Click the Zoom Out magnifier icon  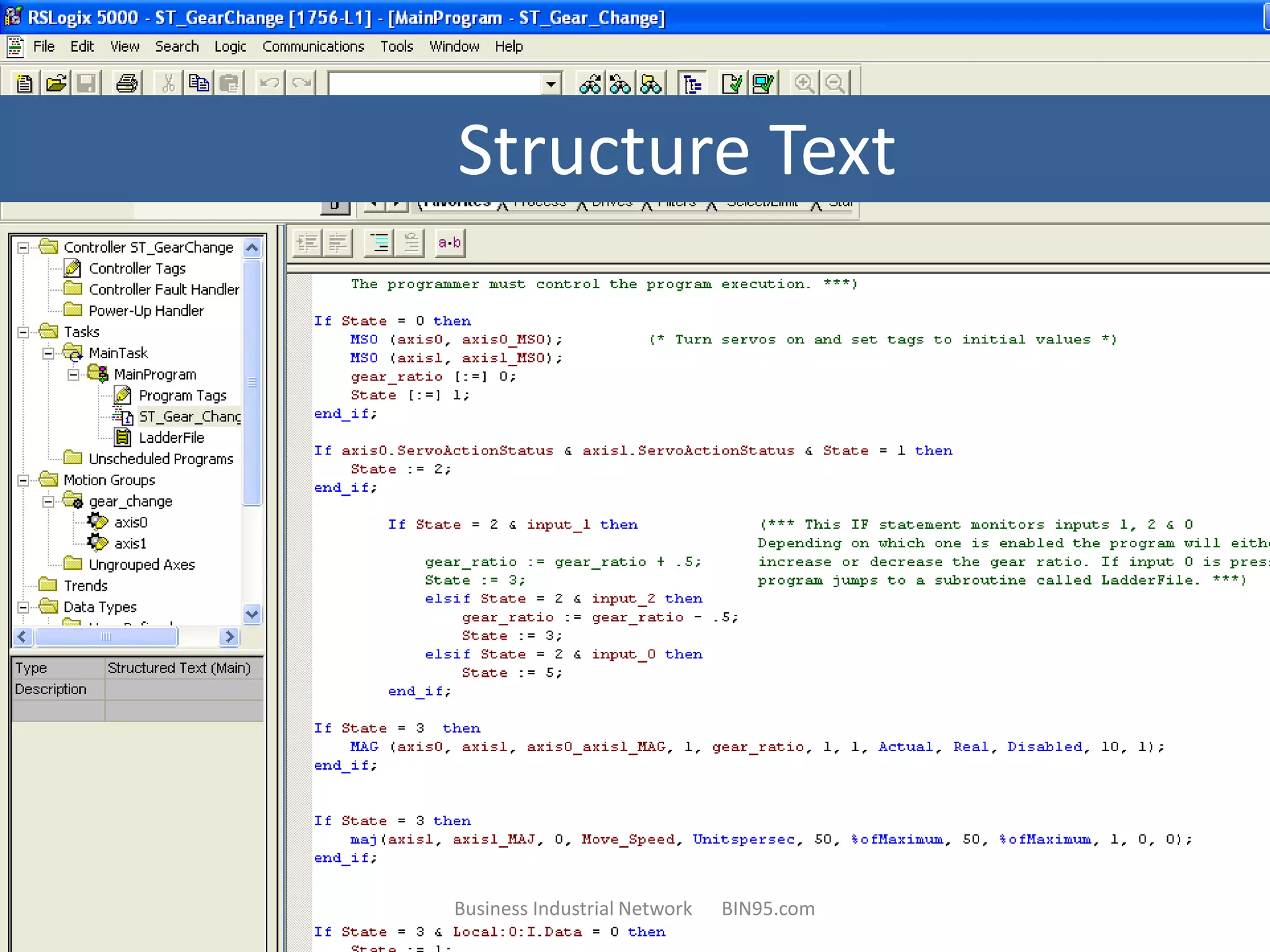tap(835, 83)
